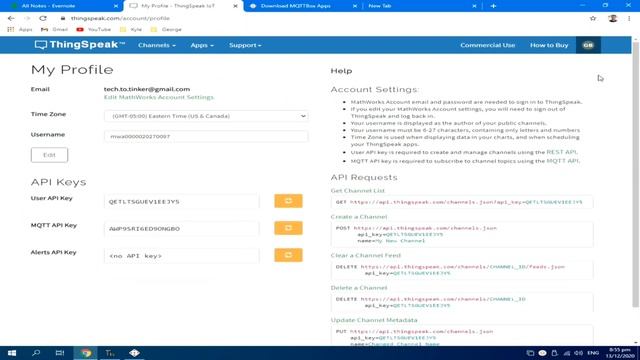Screen dimensions: 640x360
Task: Open the Commercial Use page
Action: point(487,45)
